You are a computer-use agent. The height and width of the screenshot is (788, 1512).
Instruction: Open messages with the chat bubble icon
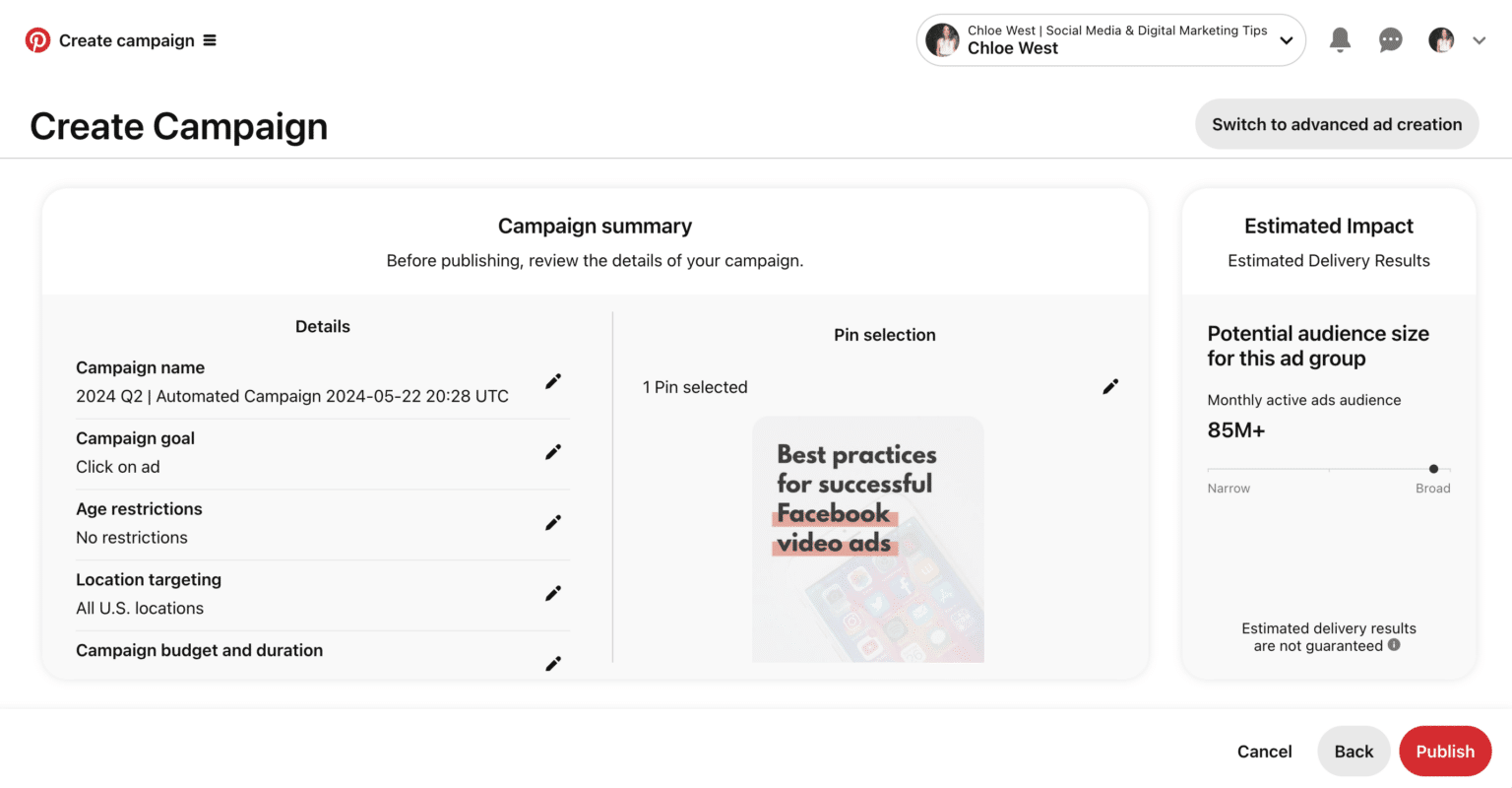click(1390, 39)
